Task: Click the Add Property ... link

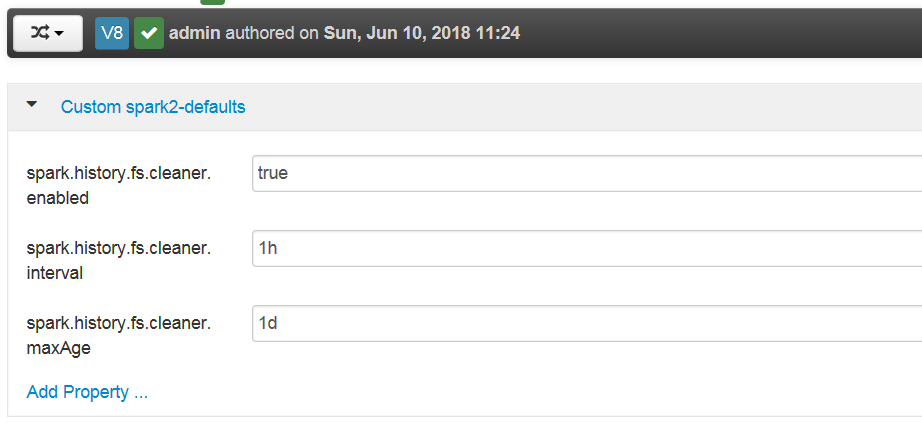Action: point(87,392)
